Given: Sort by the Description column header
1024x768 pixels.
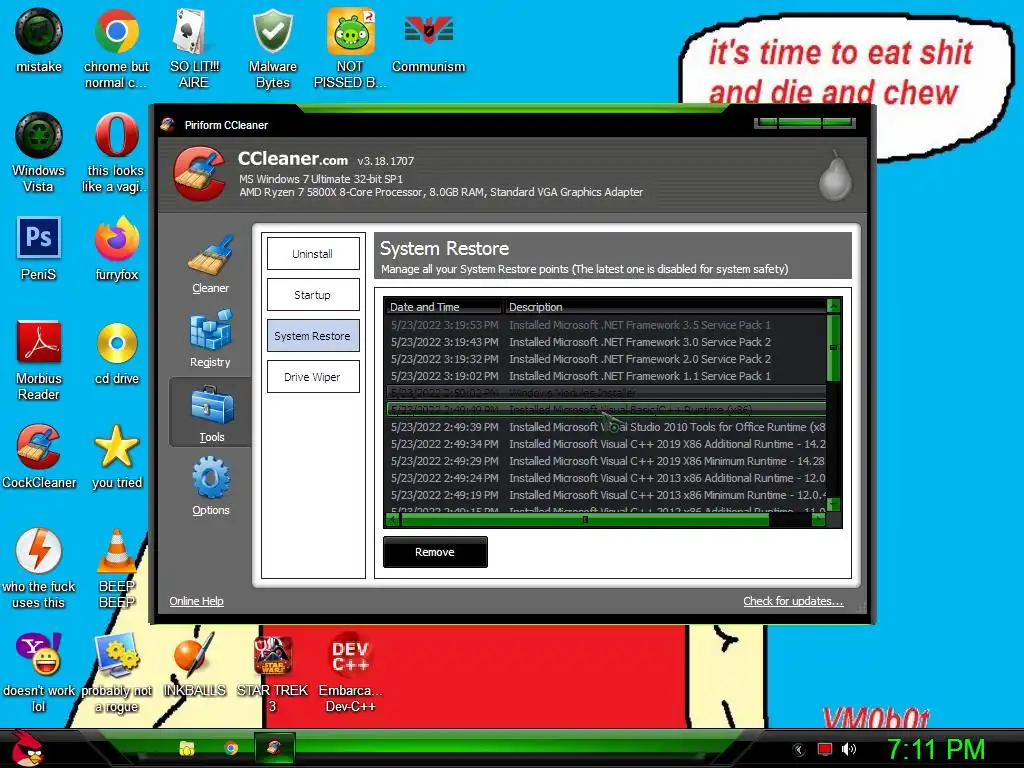Looking at the screenshot, I should pos(665,306).
